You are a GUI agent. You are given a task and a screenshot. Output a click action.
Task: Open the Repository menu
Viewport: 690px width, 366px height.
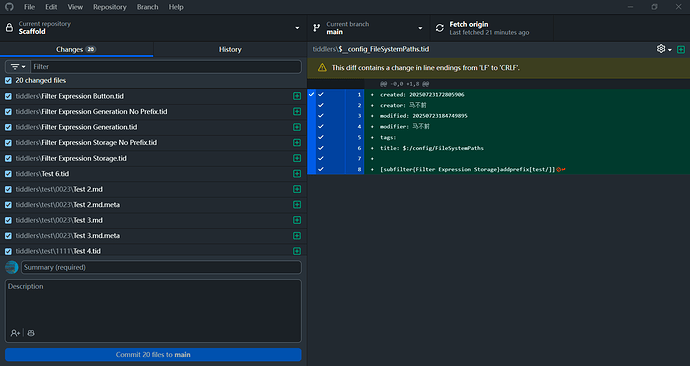point(110,7)
